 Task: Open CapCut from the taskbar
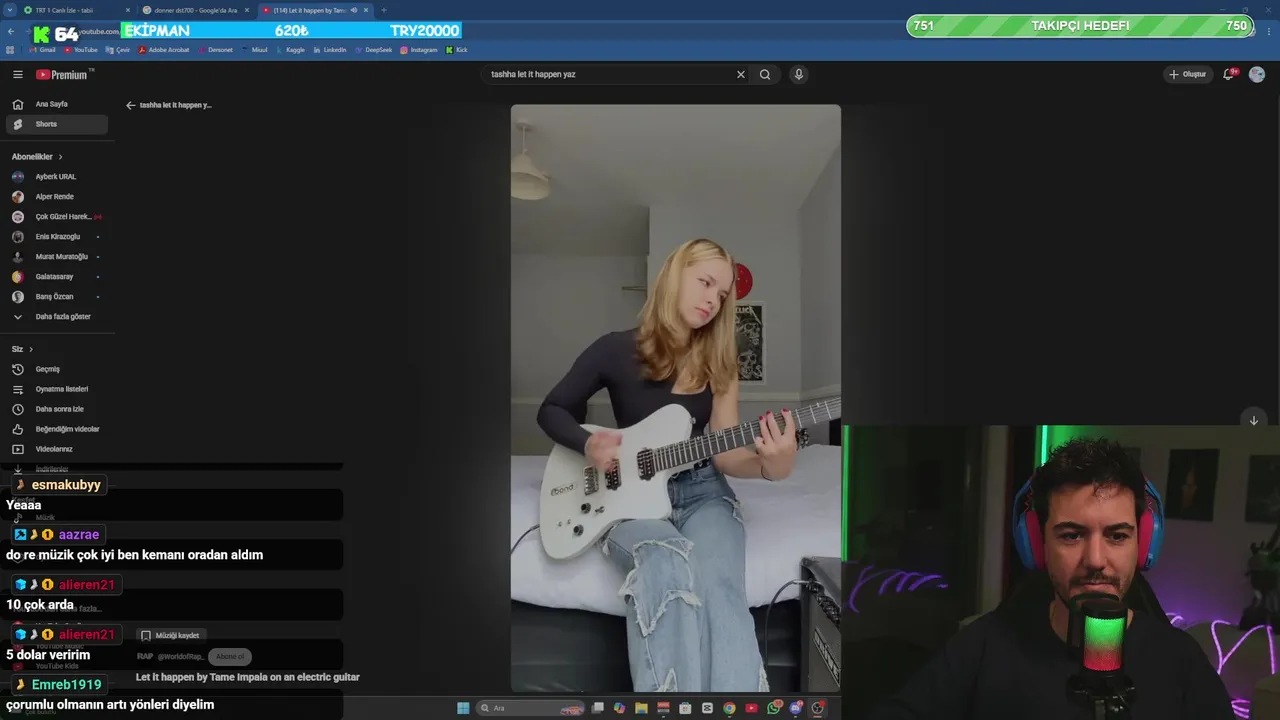(707, 708)
